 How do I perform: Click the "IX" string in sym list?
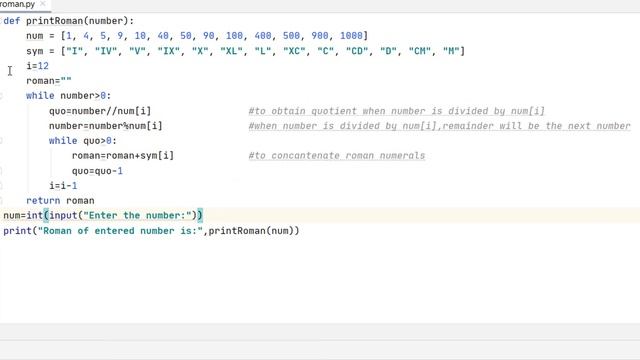pos(169,51)
